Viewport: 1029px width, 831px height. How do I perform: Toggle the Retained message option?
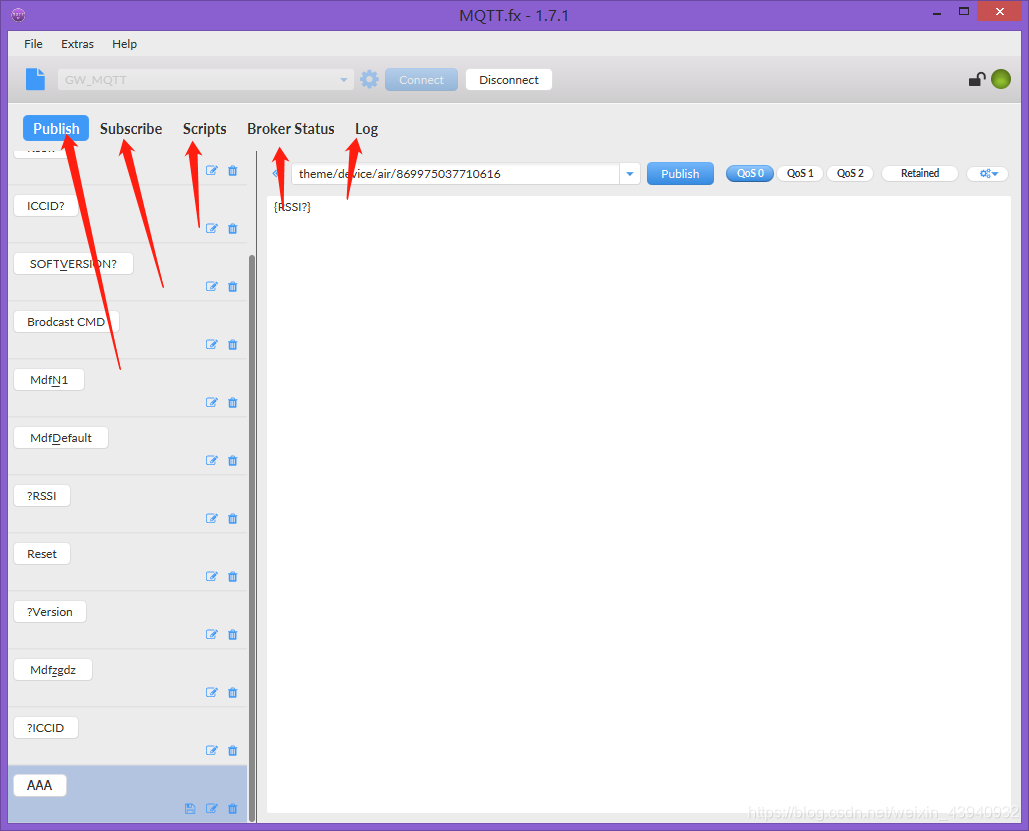(x=919, y=173)
